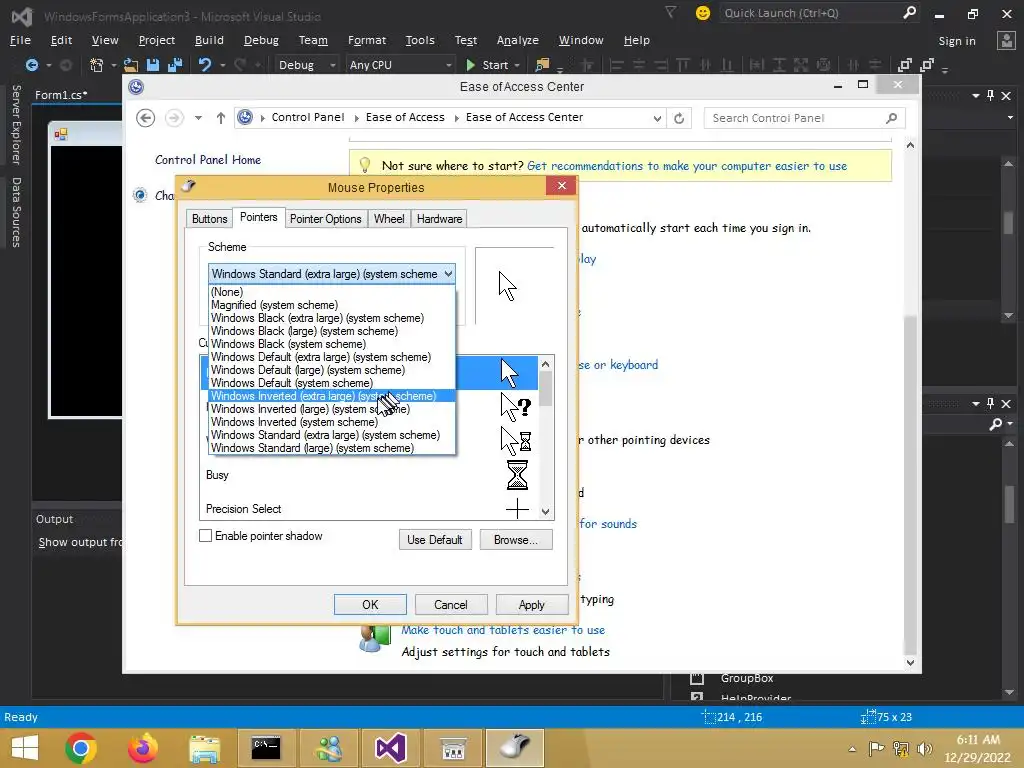Click the Windows Start button
The width and height of the screenshot is (1024, 768).
click(25, 748)
